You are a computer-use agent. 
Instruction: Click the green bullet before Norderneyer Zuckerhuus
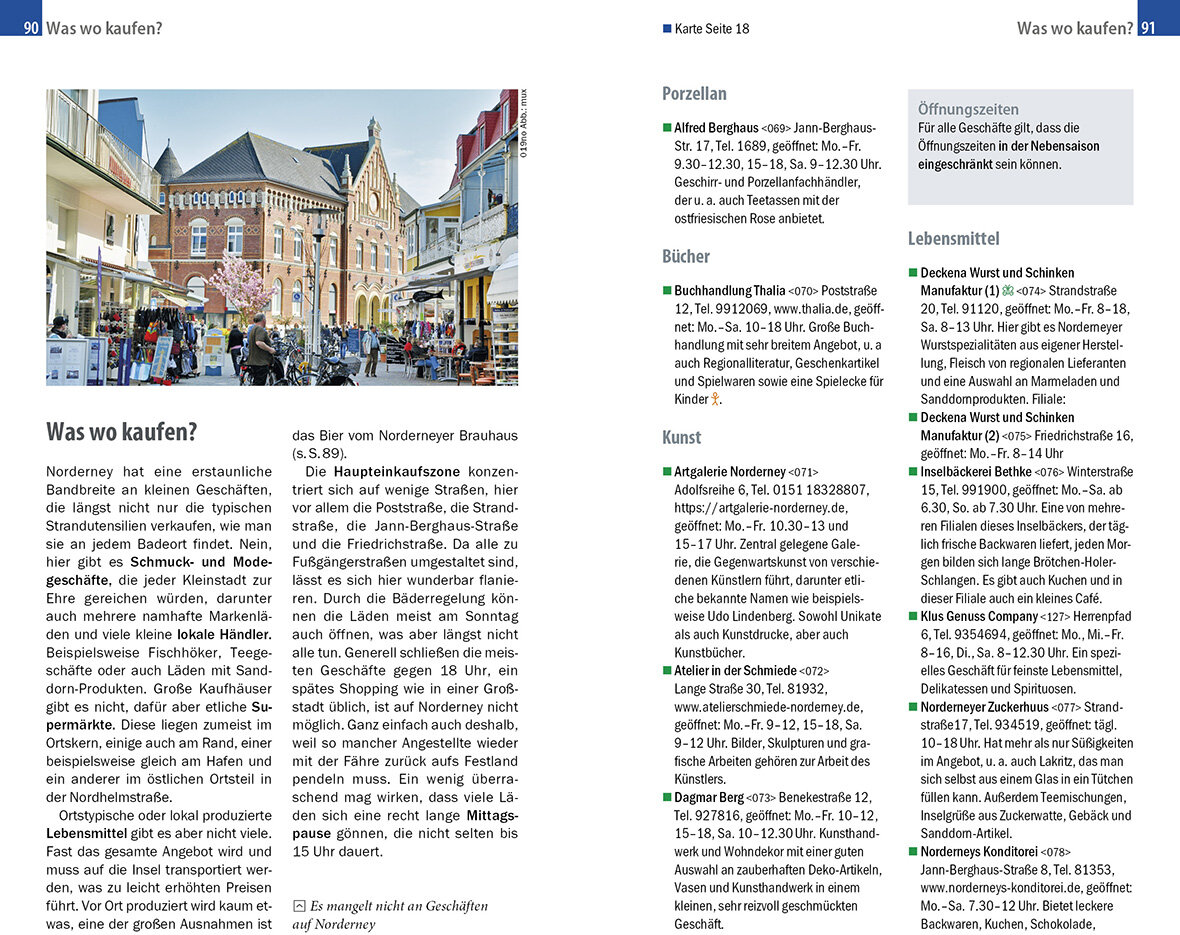point(913,708)
